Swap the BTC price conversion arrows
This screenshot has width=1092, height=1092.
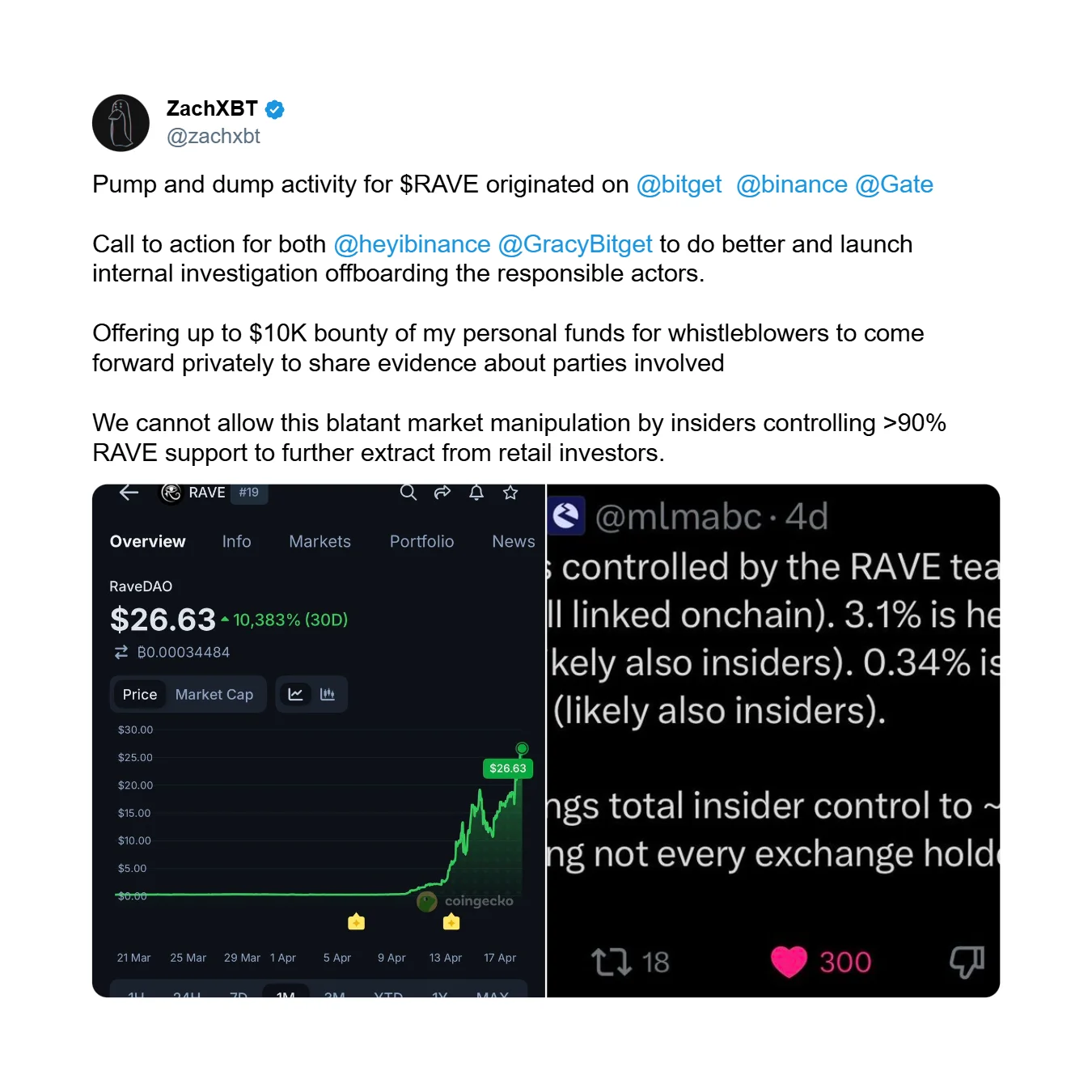[x=121, y=652]
